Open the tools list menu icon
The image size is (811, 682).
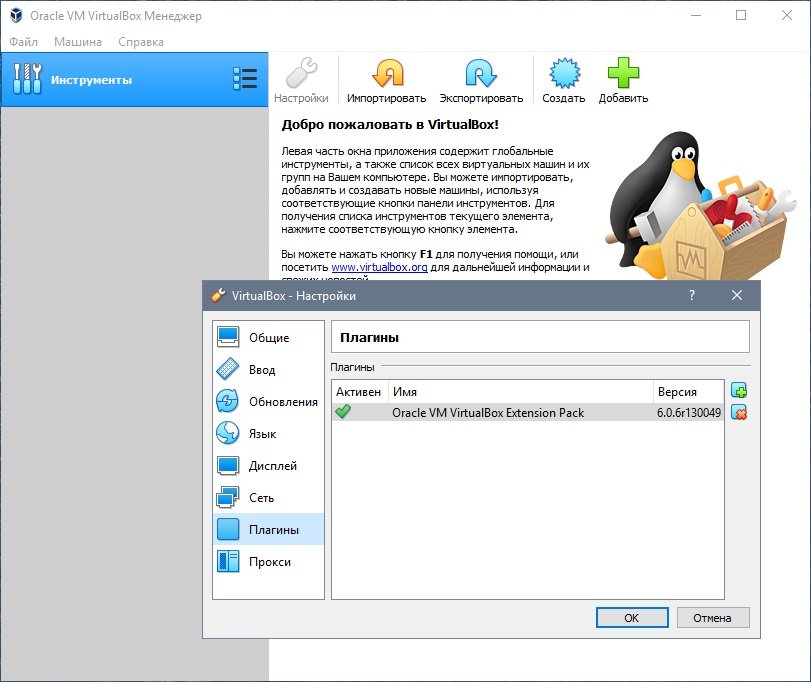[244, 79]
